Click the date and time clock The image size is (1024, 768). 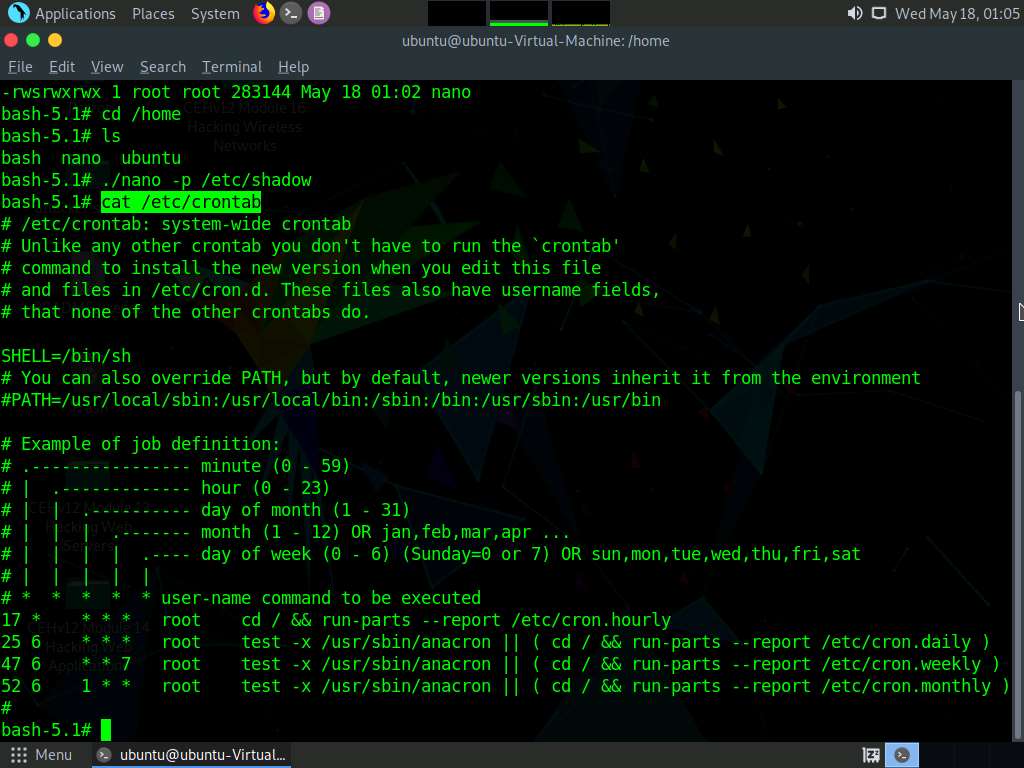click(956, 14)
